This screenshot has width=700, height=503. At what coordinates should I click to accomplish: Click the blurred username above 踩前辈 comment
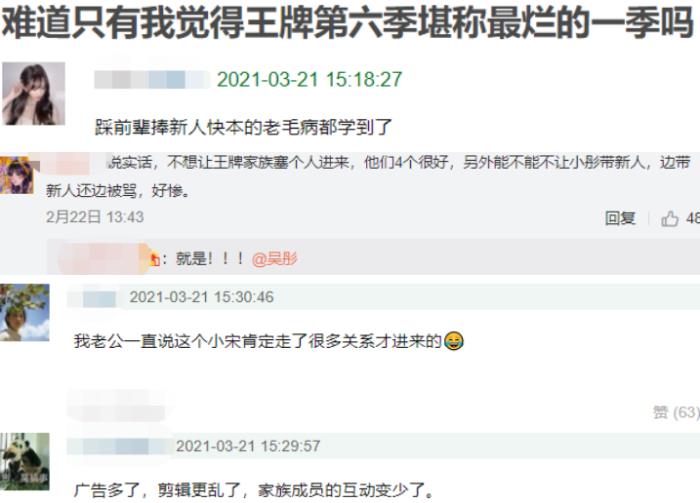click(x=152, y=80)
